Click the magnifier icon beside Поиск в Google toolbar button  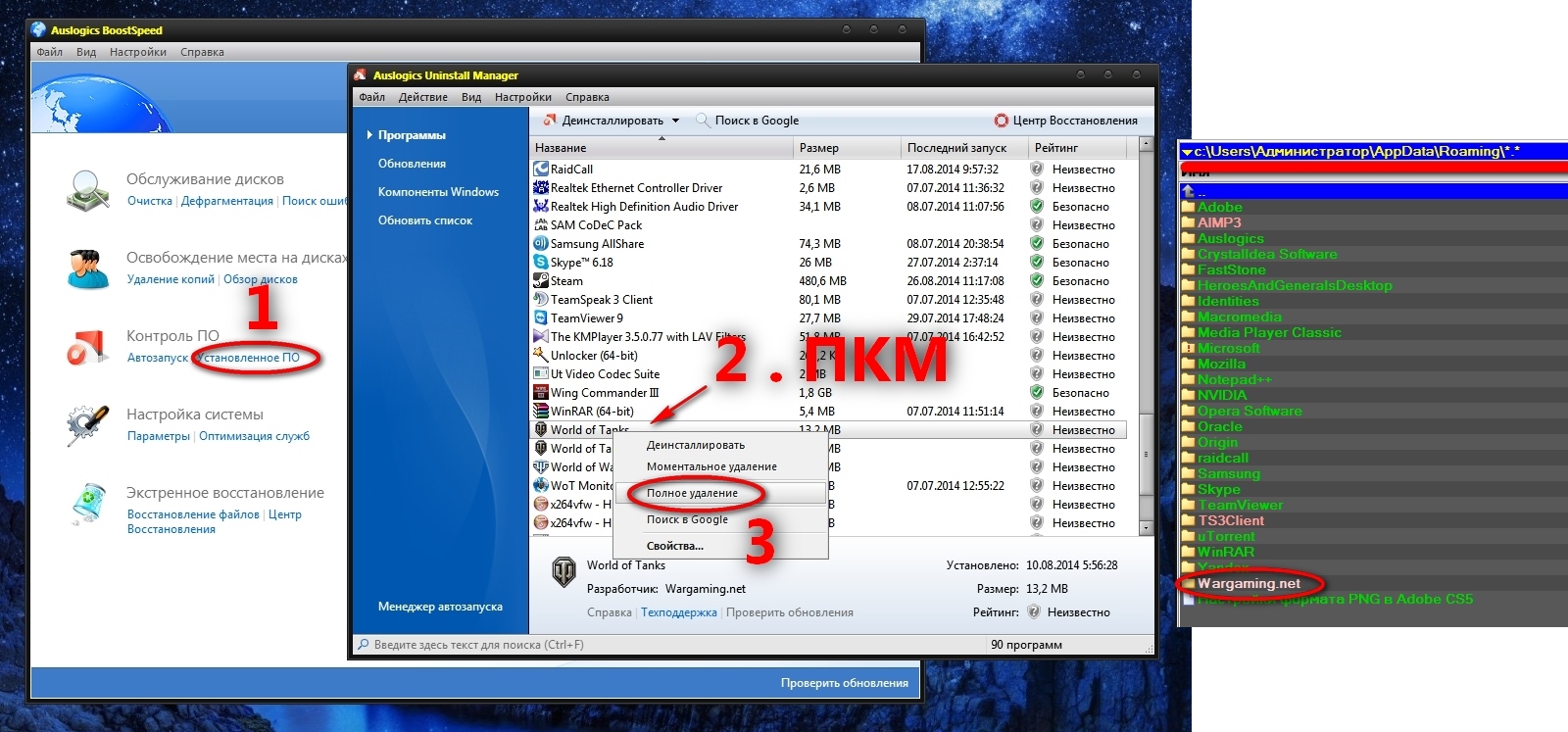[703, 121]
